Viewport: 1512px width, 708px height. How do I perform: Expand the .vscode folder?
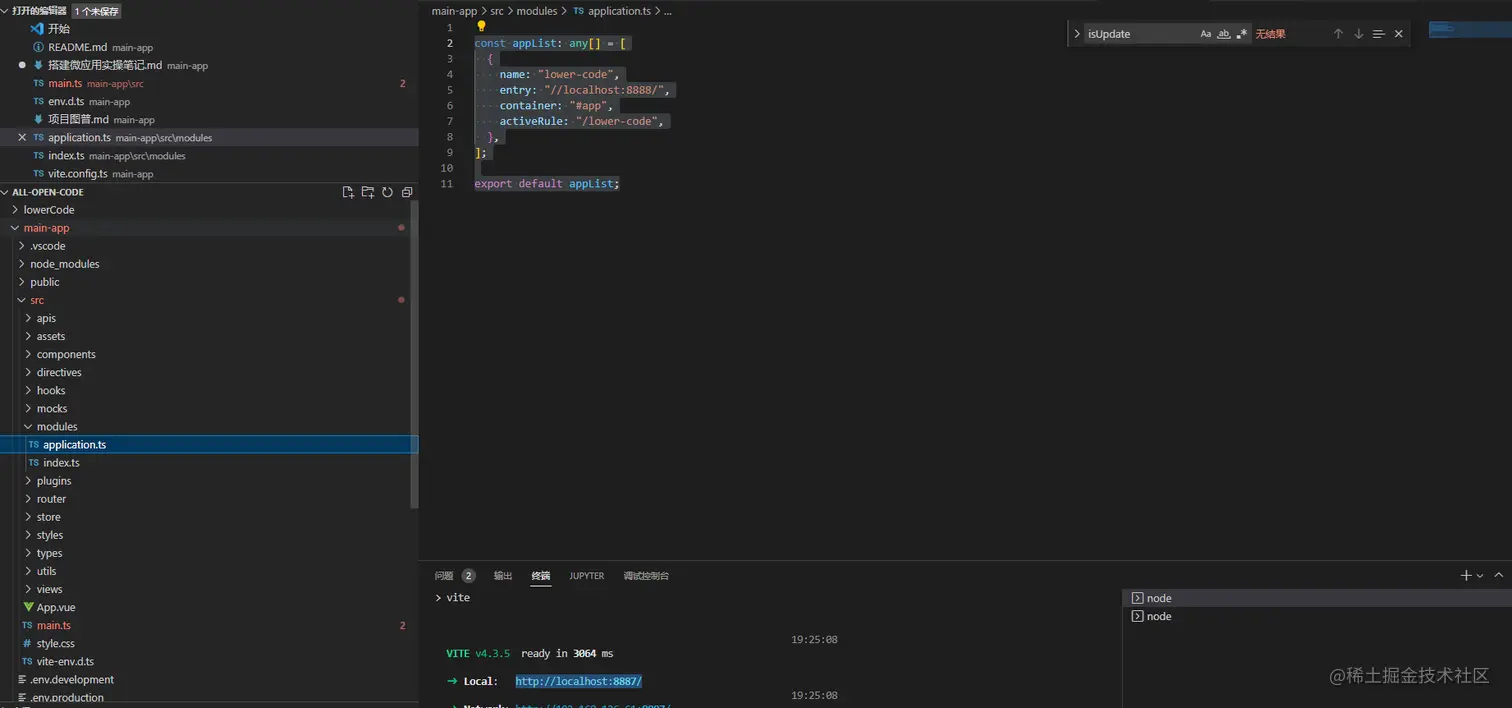[209, 246]
